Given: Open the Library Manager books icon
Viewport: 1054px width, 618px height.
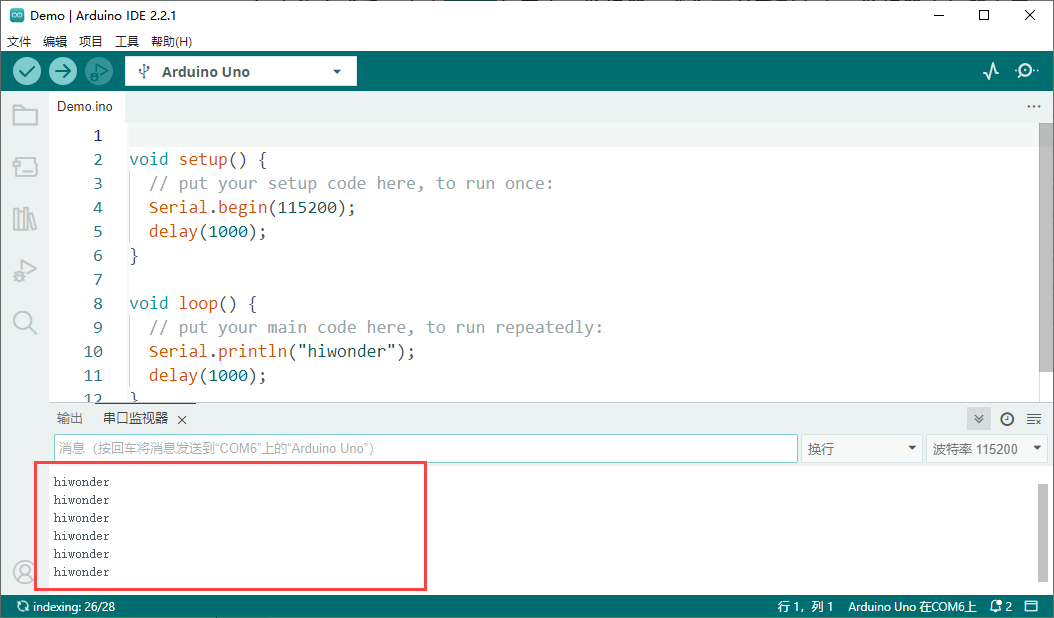Looking at the screenshot, I should tap(25, 219).
